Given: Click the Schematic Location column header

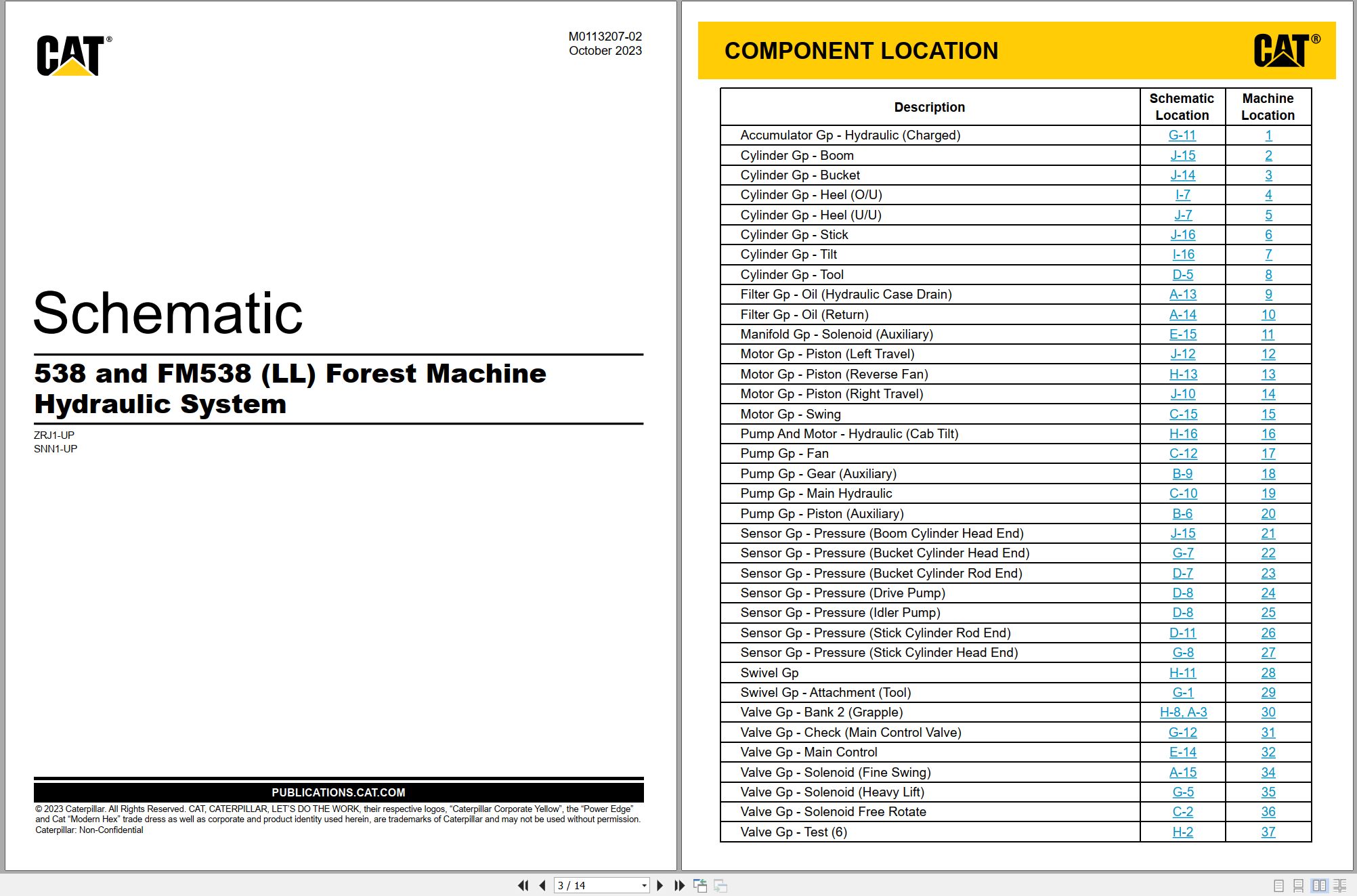Looking at the screenshot, I should click(x=1182, y=107).
